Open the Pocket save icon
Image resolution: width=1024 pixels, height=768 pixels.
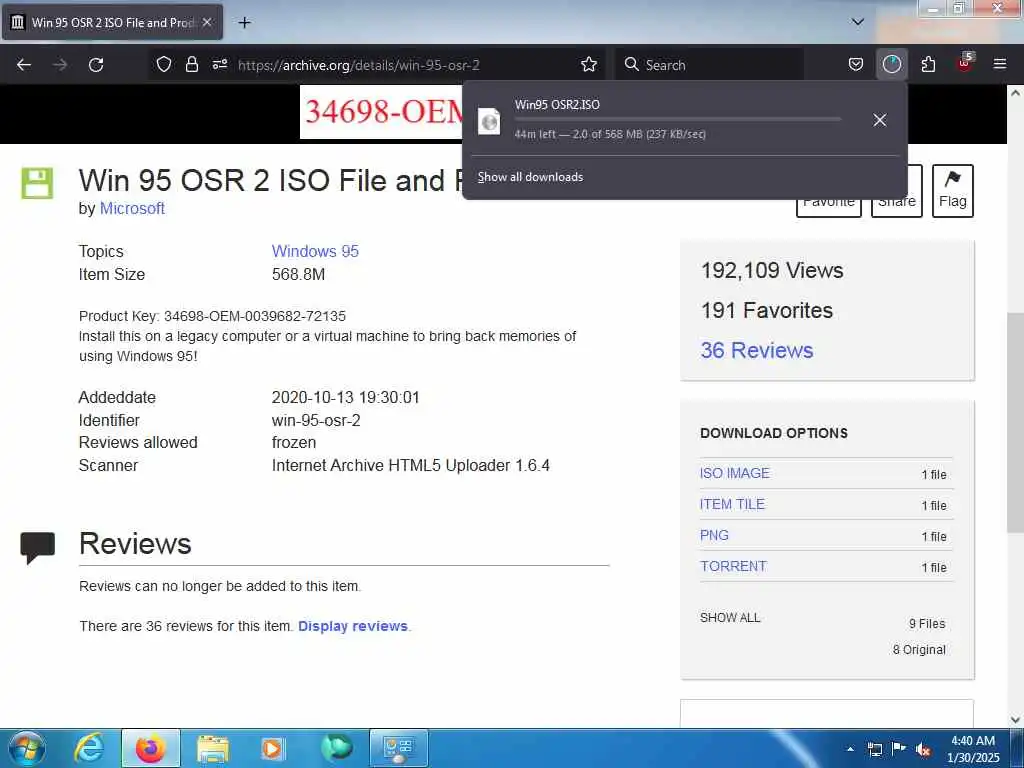(856, 64)
